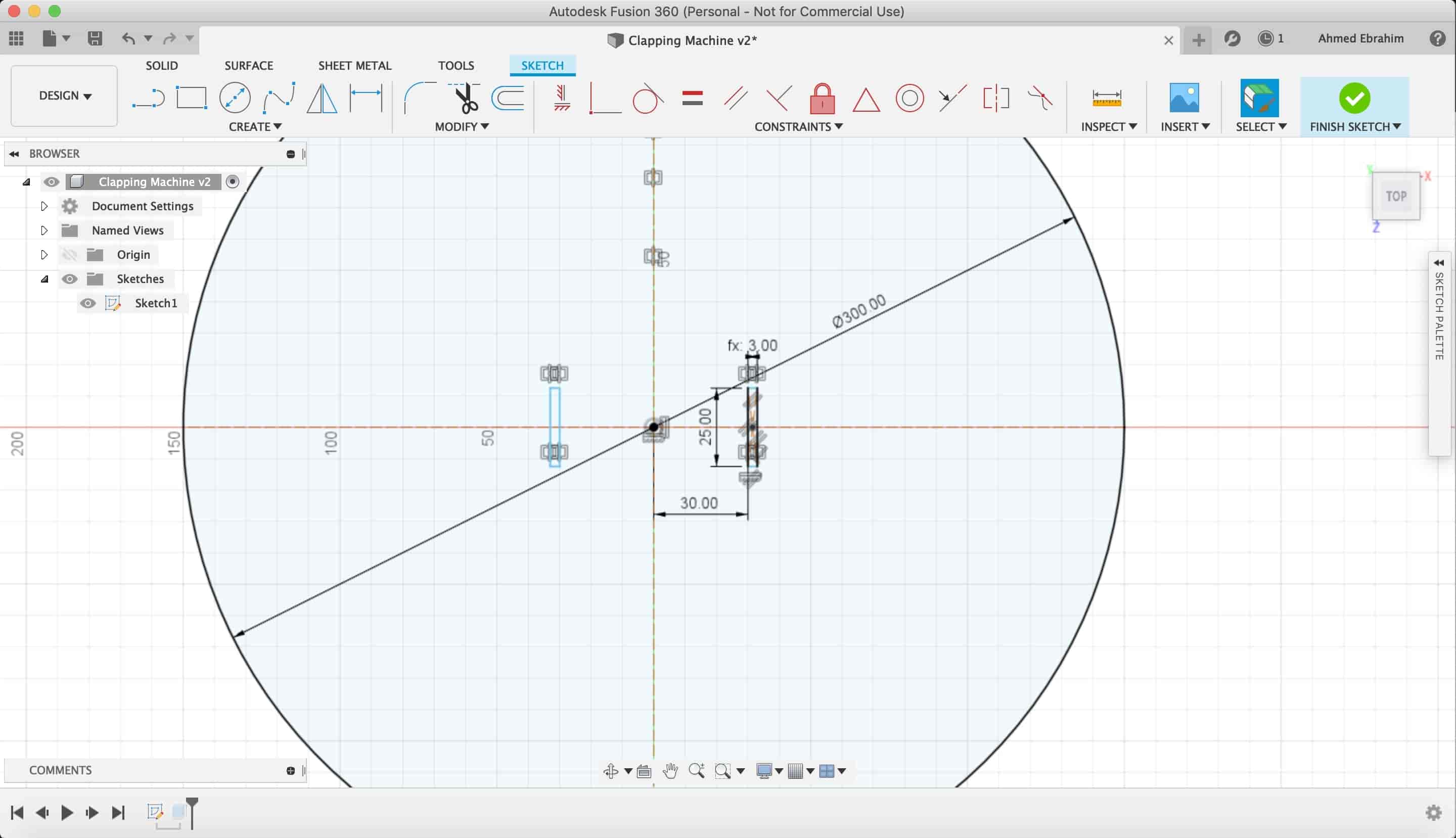
Task: Activate the Clapping Machine v2 radio button
Action: pyautogui.click(x=233, y=182)
